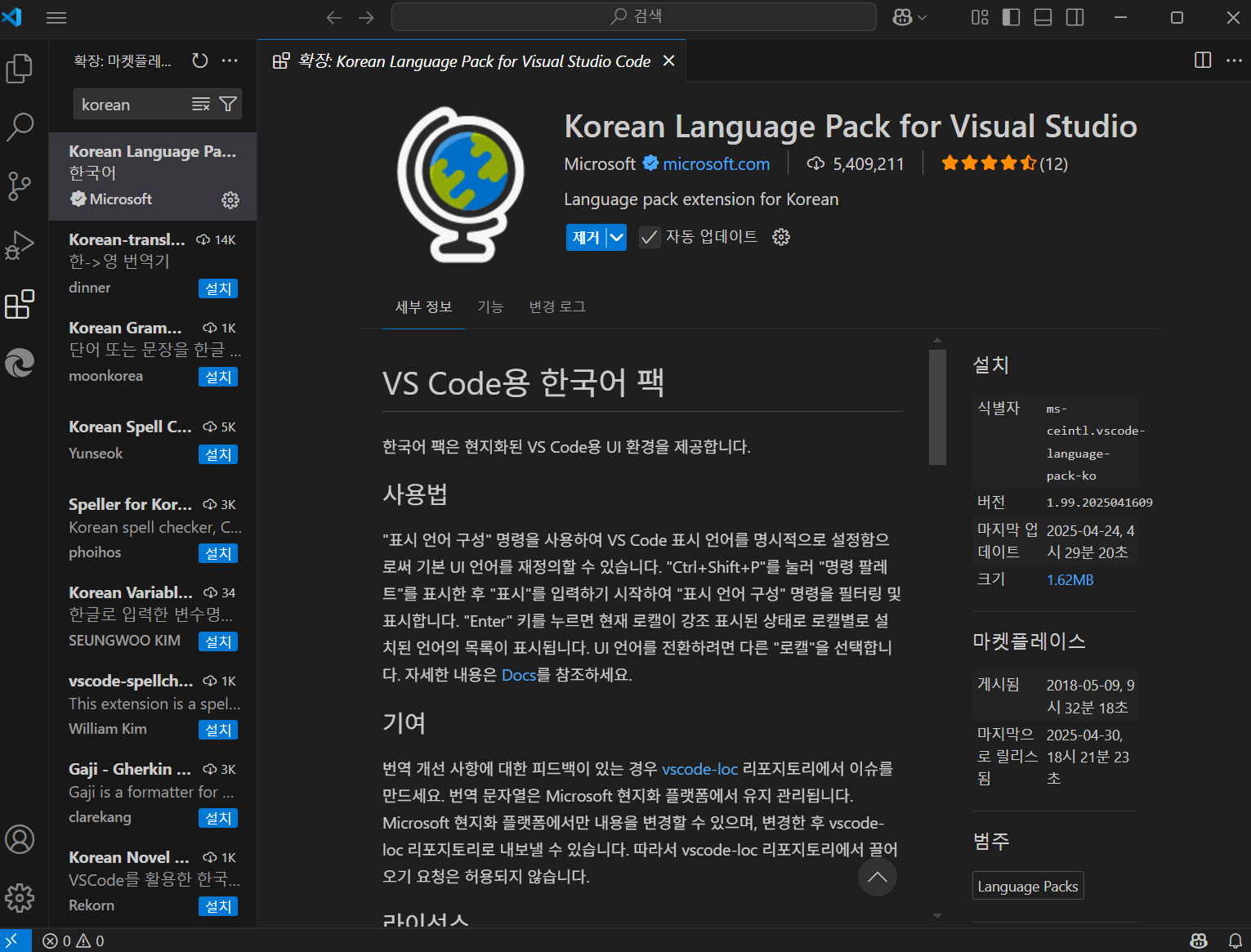Open the hamburger application menu
The image size is (1251, 952).
pyautogui.click(x=56, y=18)
